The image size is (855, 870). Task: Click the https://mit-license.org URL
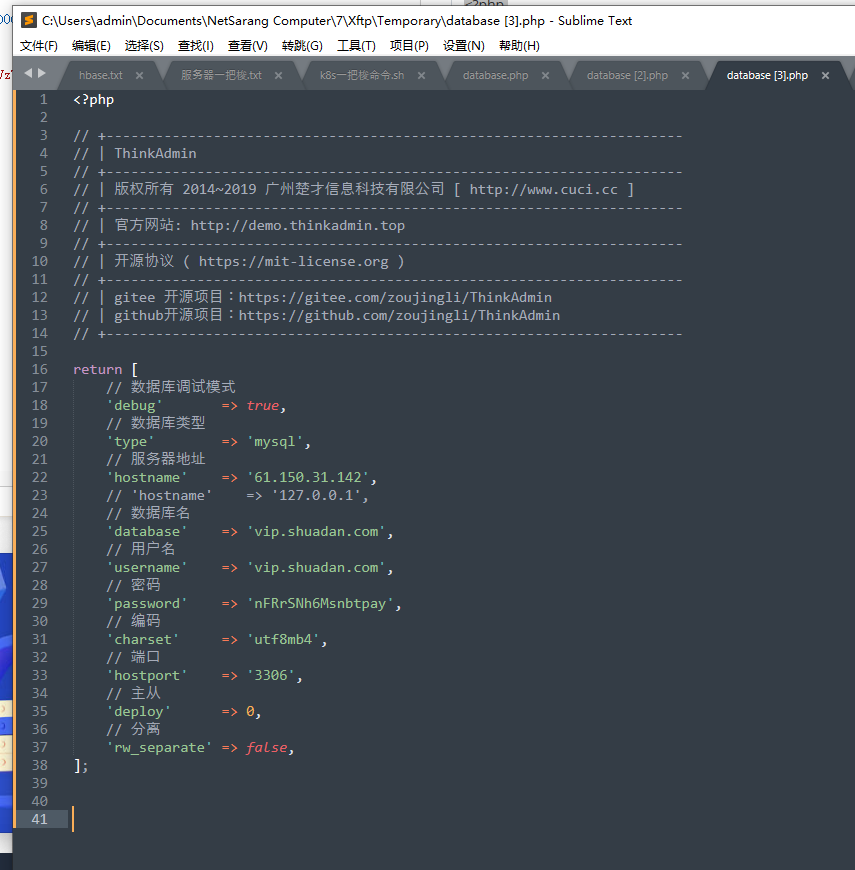294,262
